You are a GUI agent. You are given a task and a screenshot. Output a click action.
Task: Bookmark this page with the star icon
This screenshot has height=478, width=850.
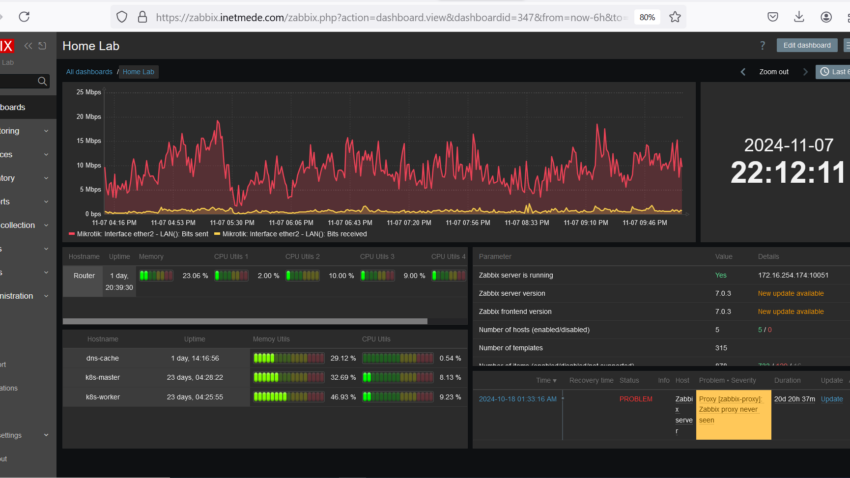[x=675, y=17]
